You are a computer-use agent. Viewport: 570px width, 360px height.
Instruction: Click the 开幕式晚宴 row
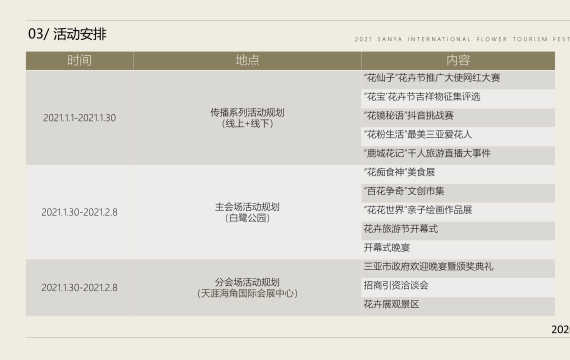[458, 250]
